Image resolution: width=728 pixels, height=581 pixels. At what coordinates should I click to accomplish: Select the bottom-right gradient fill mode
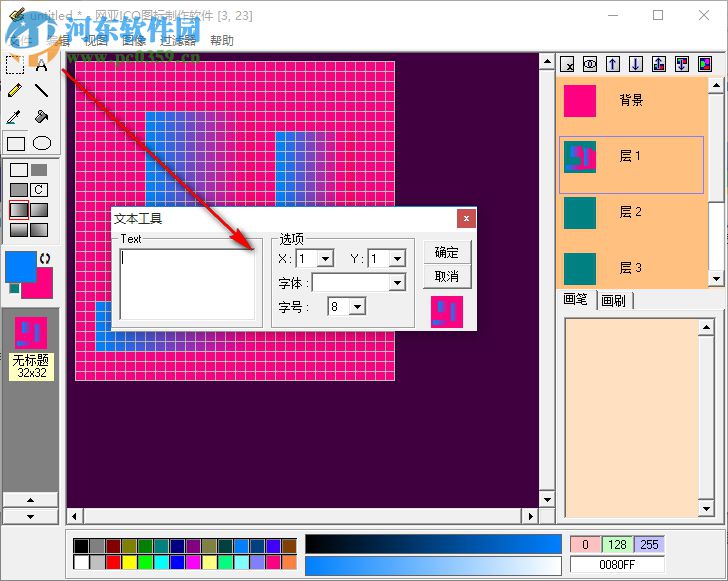click(x=39, y=230)
